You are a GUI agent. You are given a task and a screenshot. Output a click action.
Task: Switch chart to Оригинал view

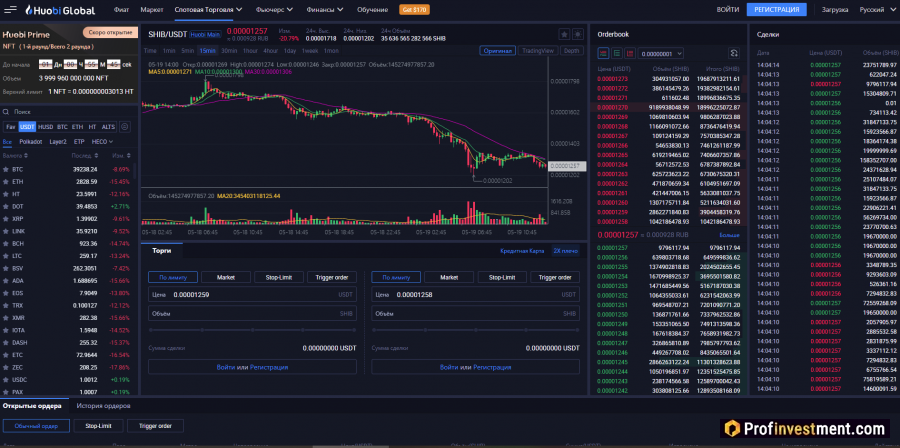point(498,50)
